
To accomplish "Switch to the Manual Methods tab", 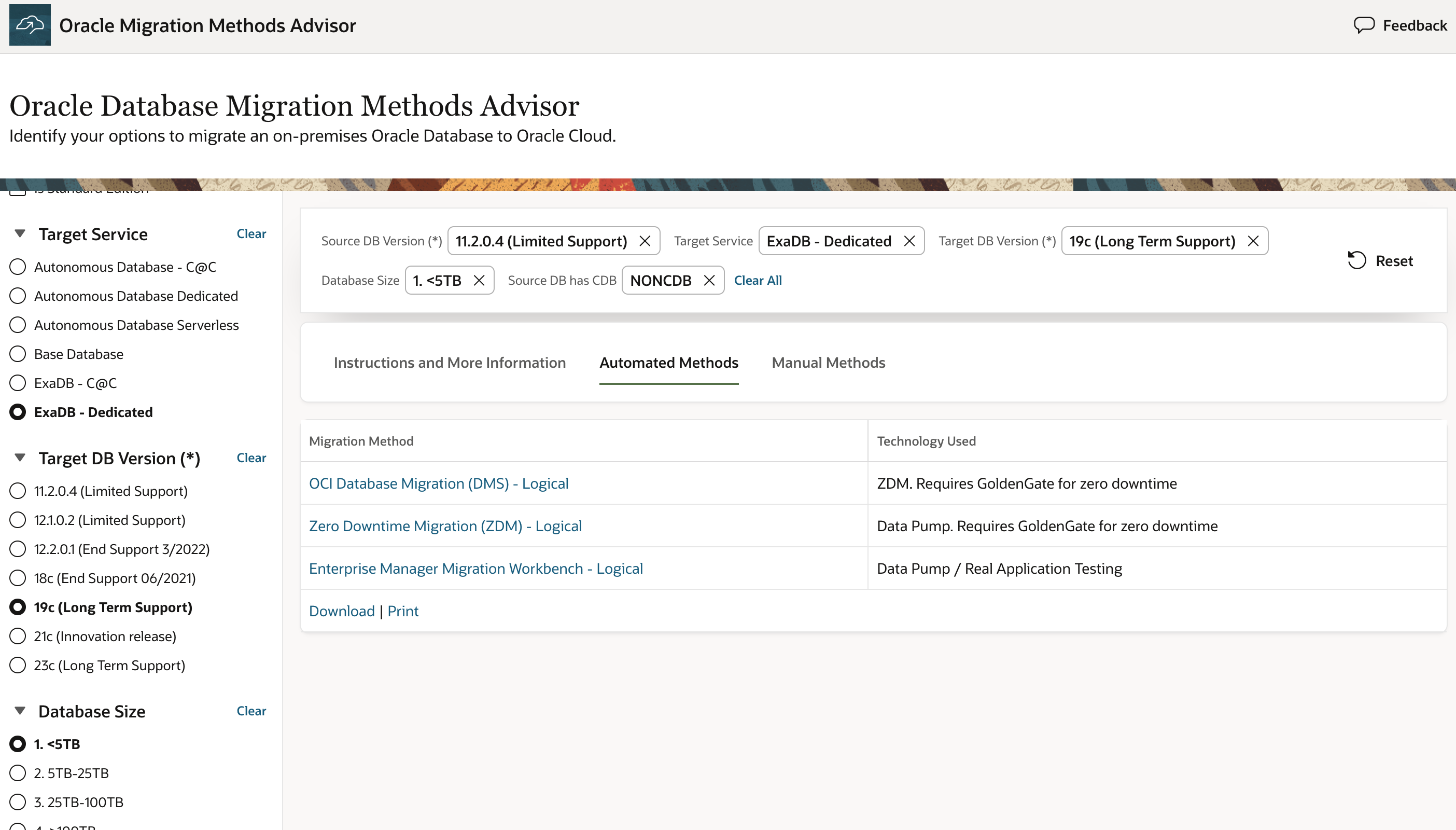I will point(828,363).
